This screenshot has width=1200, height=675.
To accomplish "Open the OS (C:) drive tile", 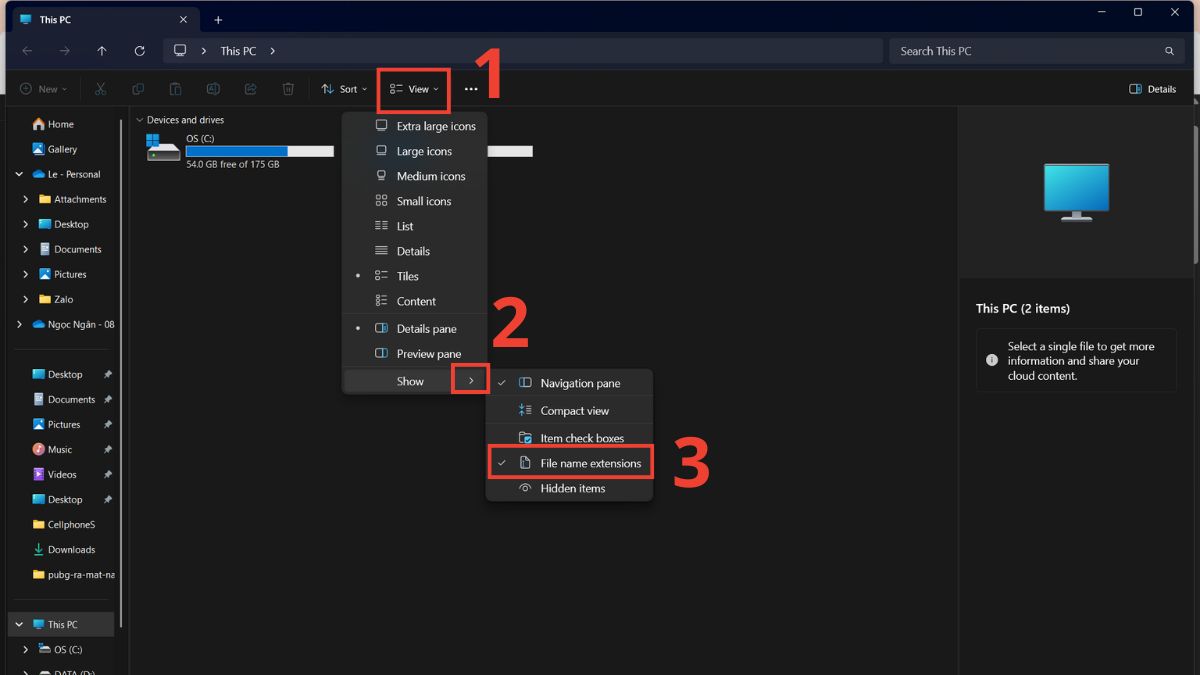I will (x=240, y=151).
